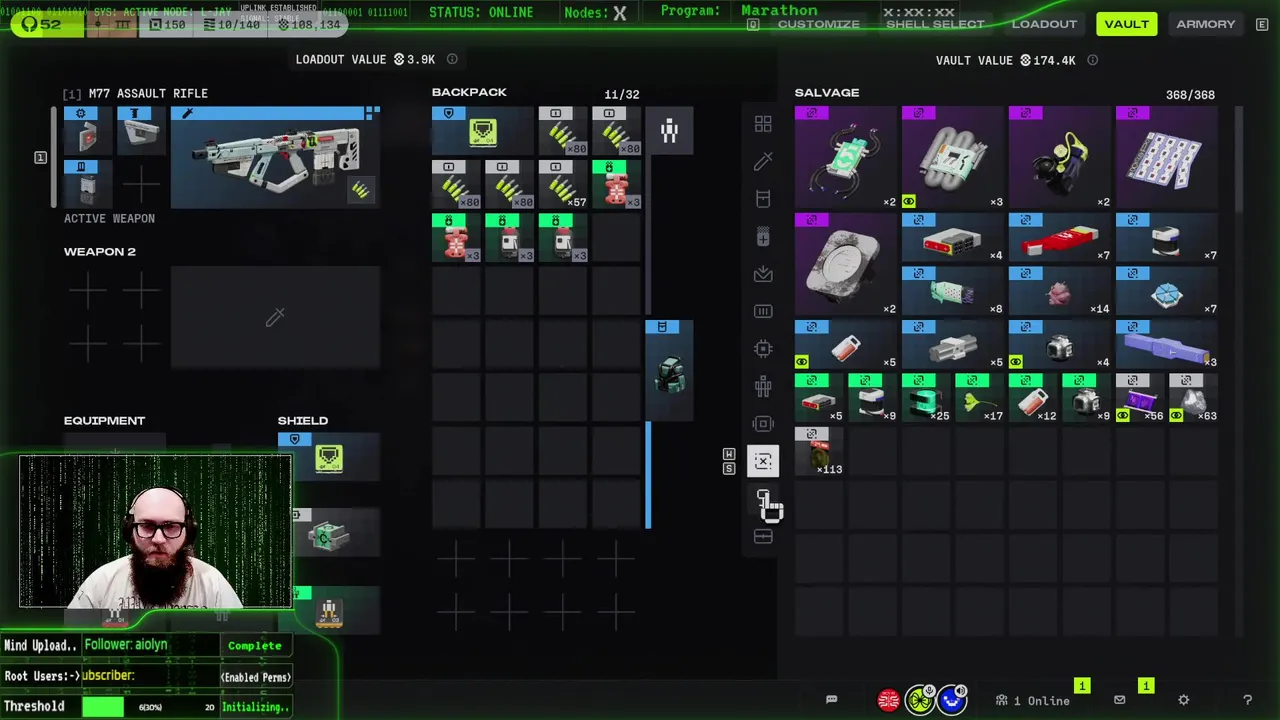Click the '11/32' backpack count
The width and height of the screenshot is (1280, 720).
click(621, 94)
